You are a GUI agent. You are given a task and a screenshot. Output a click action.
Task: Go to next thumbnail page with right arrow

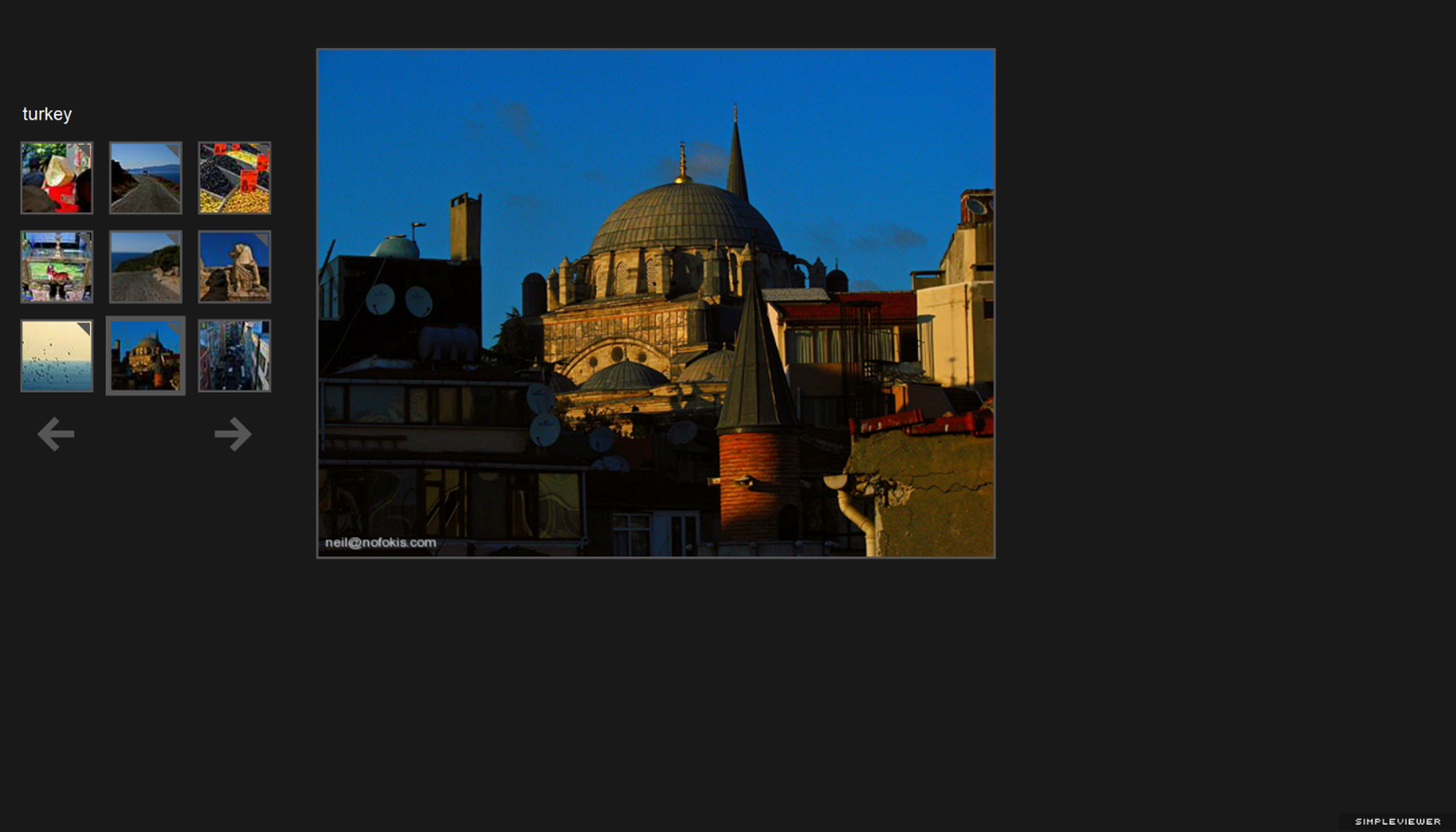pyautogui.click(x=233, y=434)
